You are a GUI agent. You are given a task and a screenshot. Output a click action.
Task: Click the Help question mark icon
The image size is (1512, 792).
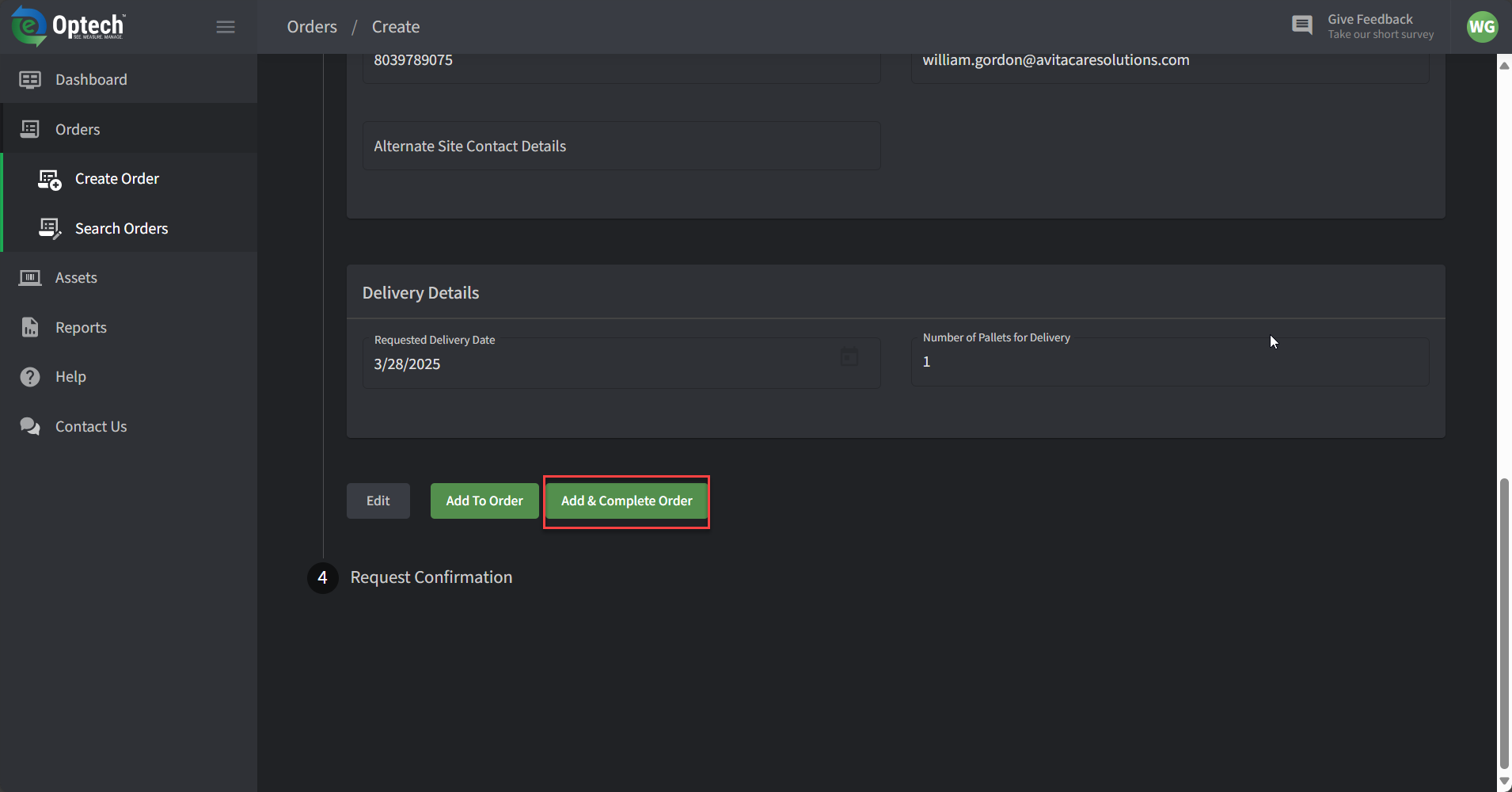30,377
